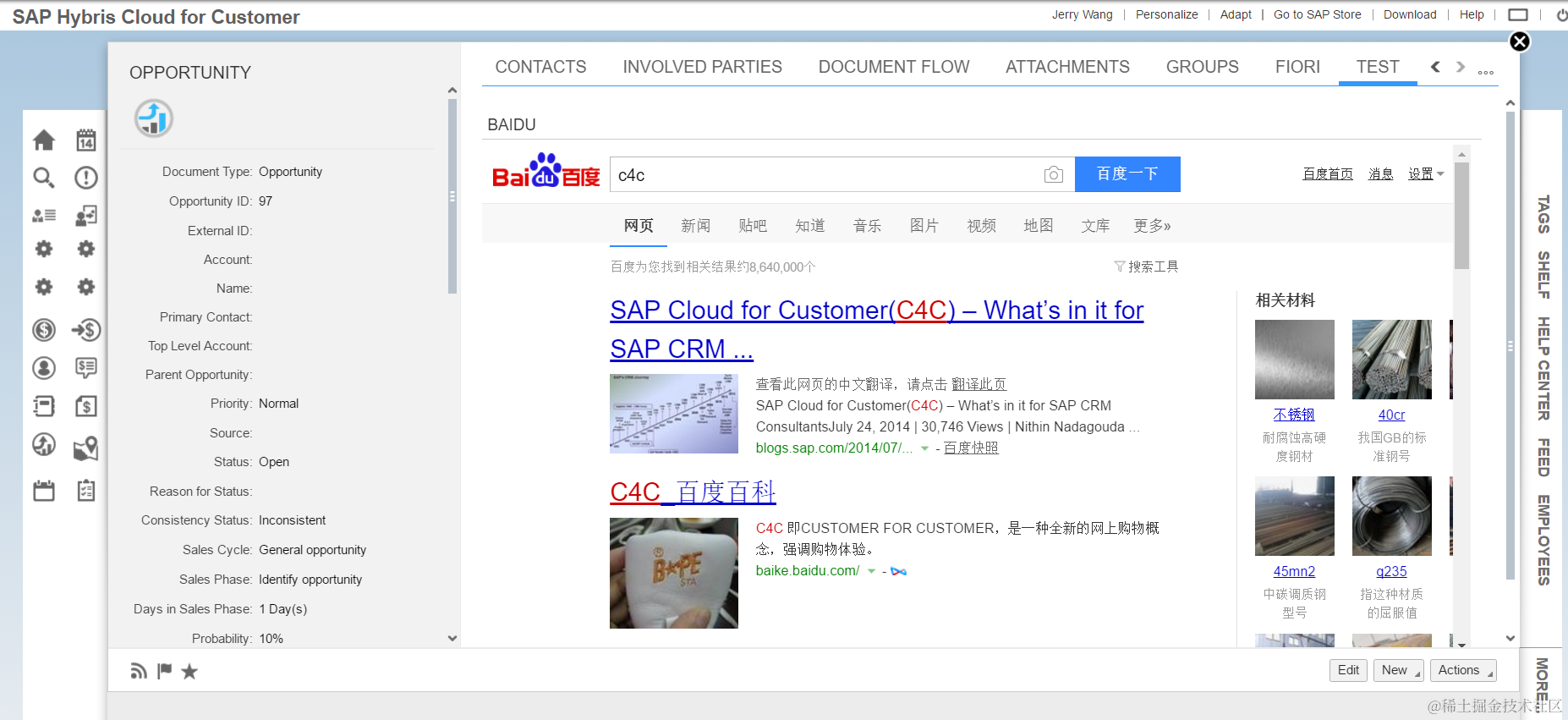Viewport: 1568px width, 720px height.
Task: Switch to the CONTACTS tab
Action: pyautogui.click(x=540, y=67)
